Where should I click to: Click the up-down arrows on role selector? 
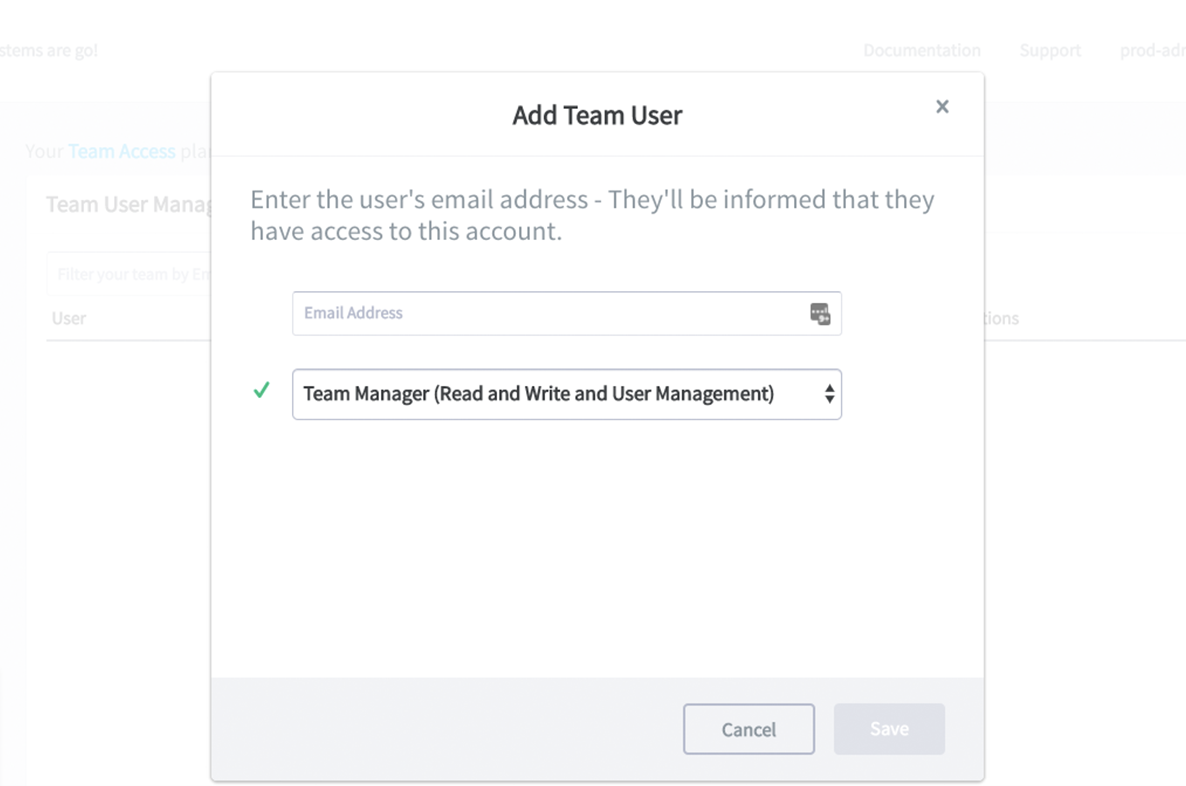pyautogui.click(x=829, y=394)
